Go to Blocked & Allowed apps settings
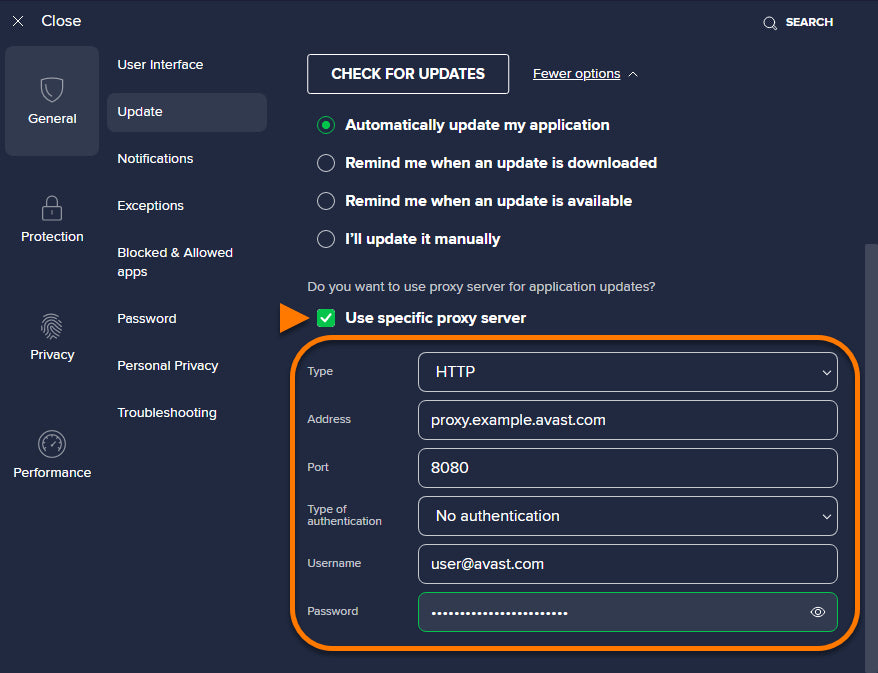This screenshot has width=878, height=673. pyautogui.click(x=175, y=262)
